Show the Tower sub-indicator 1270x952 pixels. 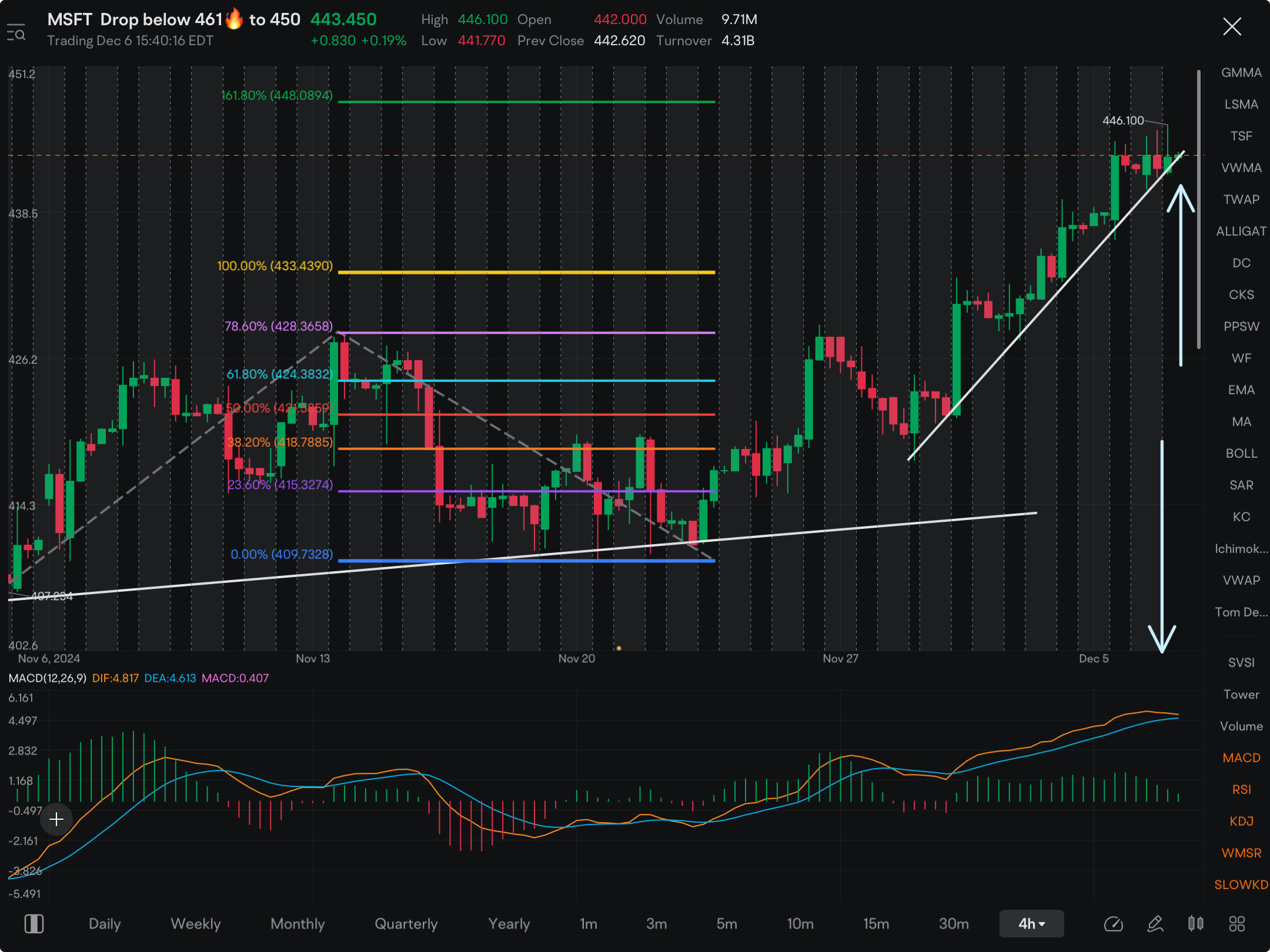1241,695
